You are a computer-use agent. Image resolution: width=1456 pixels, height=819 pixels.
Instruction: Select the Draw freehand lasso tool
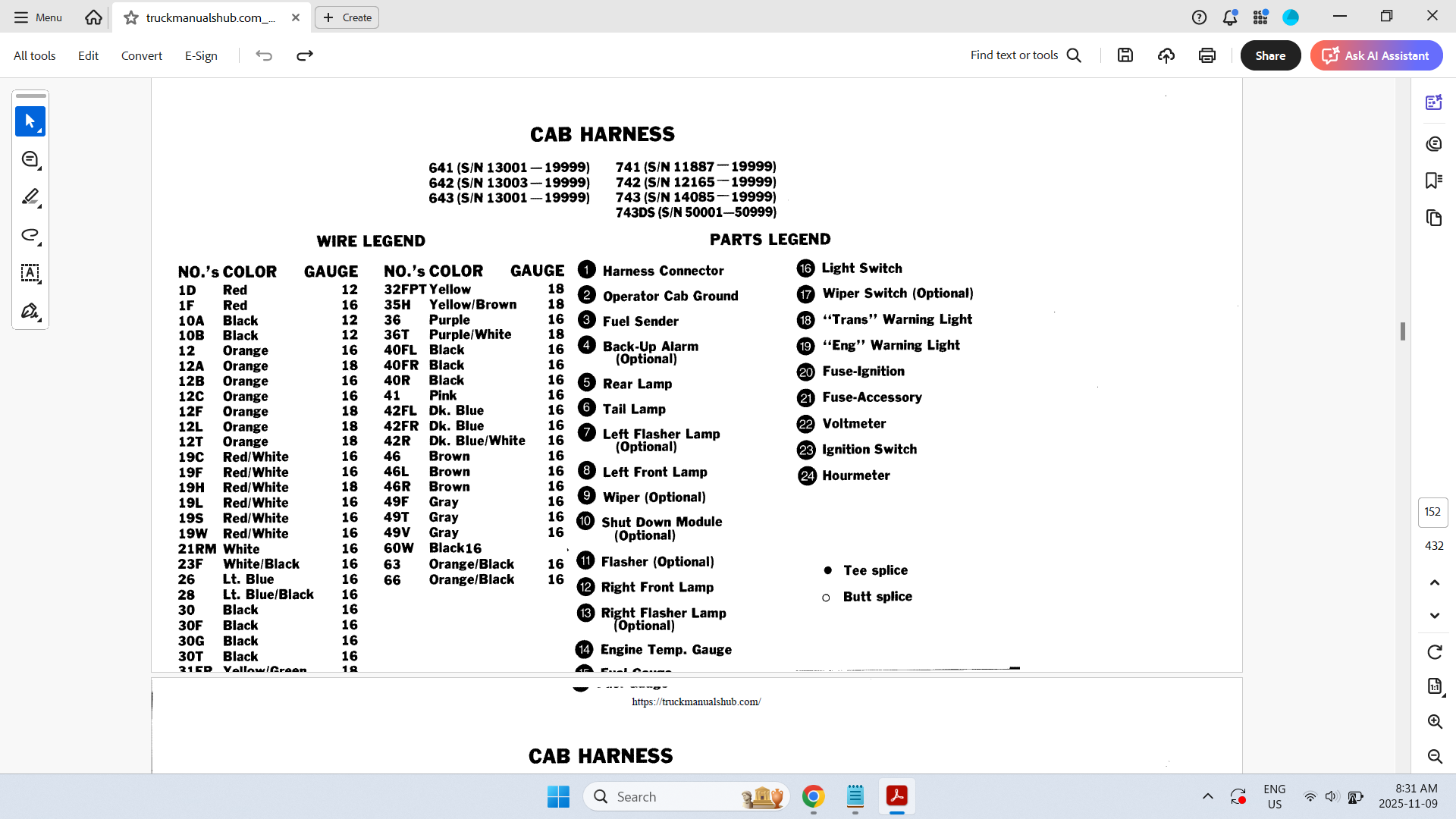30,235
